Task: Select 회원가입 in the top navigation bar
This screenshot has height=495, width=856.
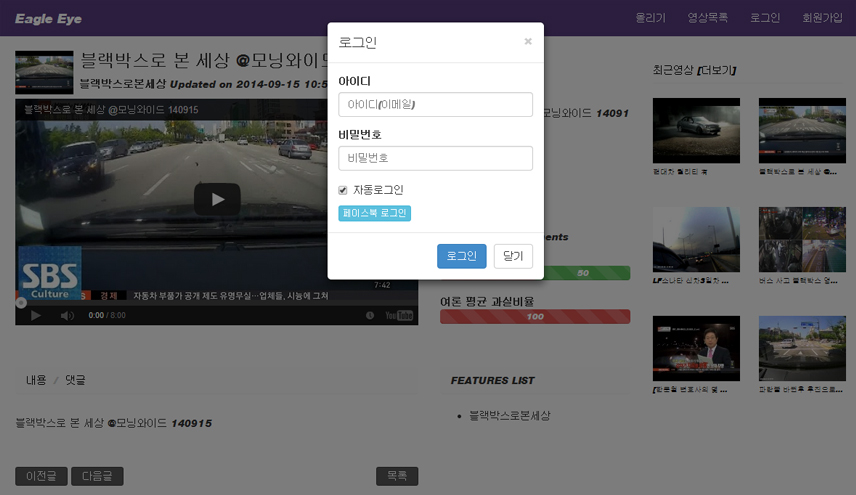Action: [822, 18]
